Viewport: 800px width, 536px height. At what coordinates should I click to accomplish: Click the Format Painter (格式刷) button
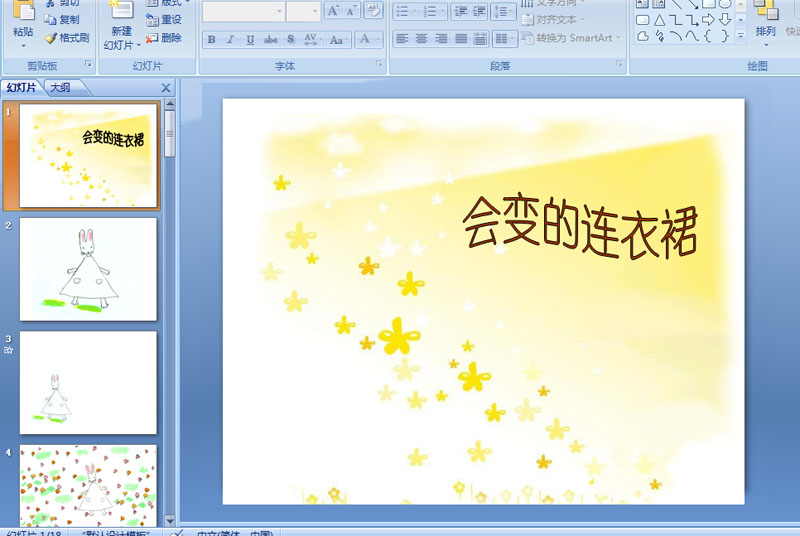(66, 38)
